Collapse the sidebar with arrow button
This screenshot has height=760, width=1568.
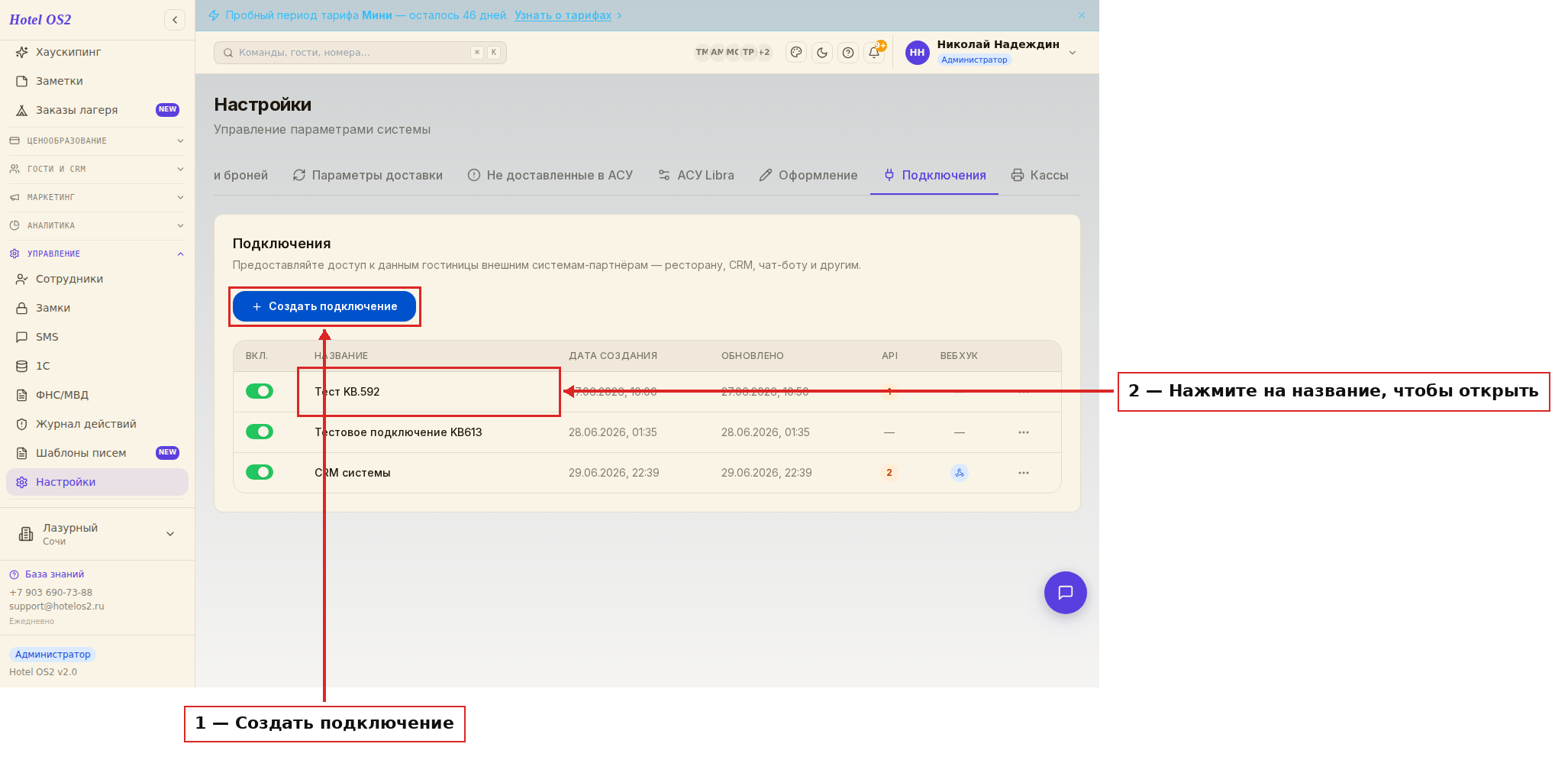tap(175, 20)
